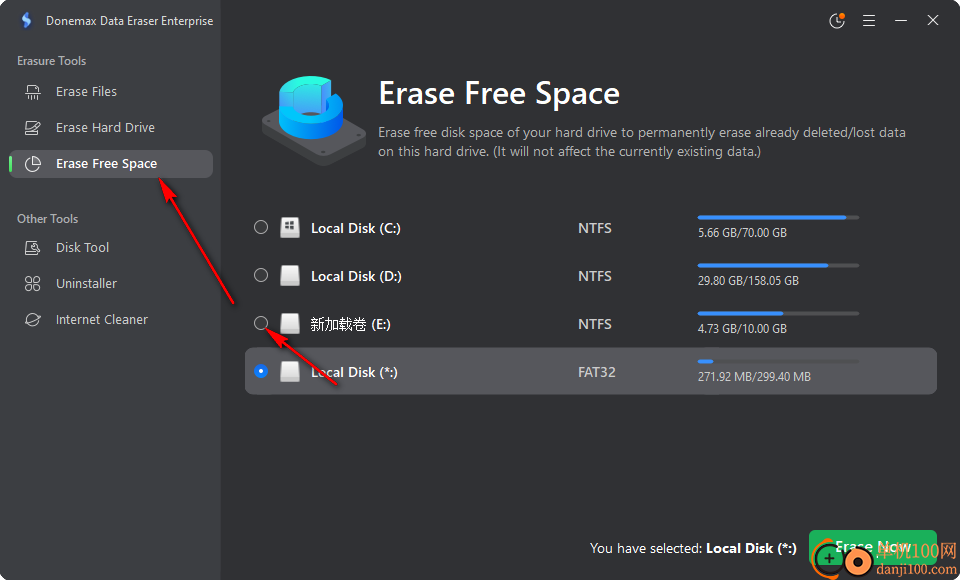Click the Erase Now button
The width and height of the screenshot is (960, 580).
click(872, 547)
